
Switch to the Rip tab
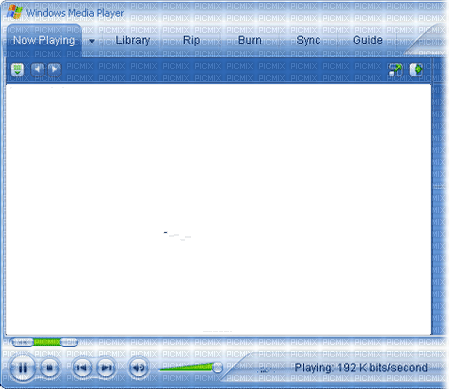click(191, 40)
